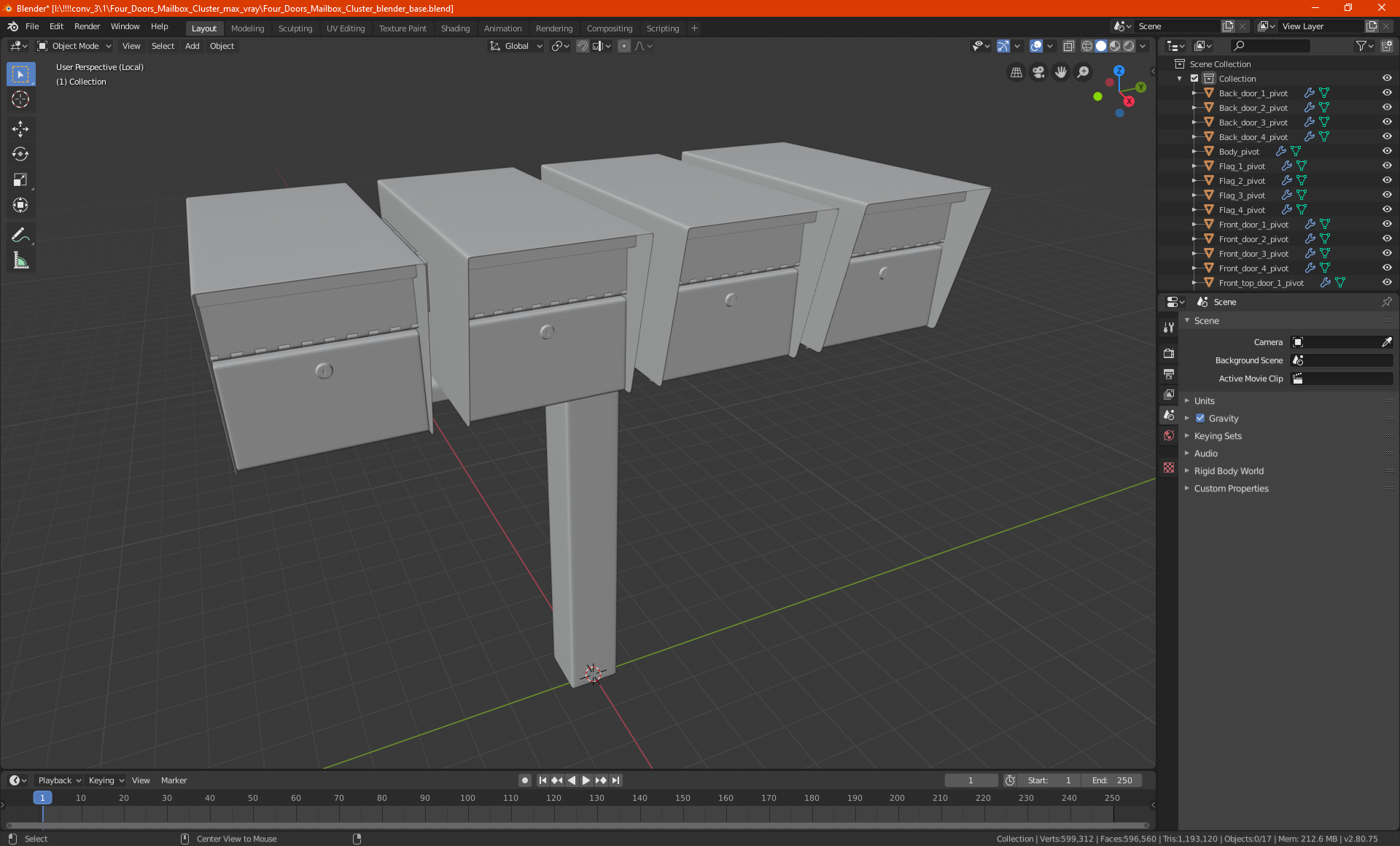Expand the Units panel
1400x846 pixels.
tap(1204, 401)
